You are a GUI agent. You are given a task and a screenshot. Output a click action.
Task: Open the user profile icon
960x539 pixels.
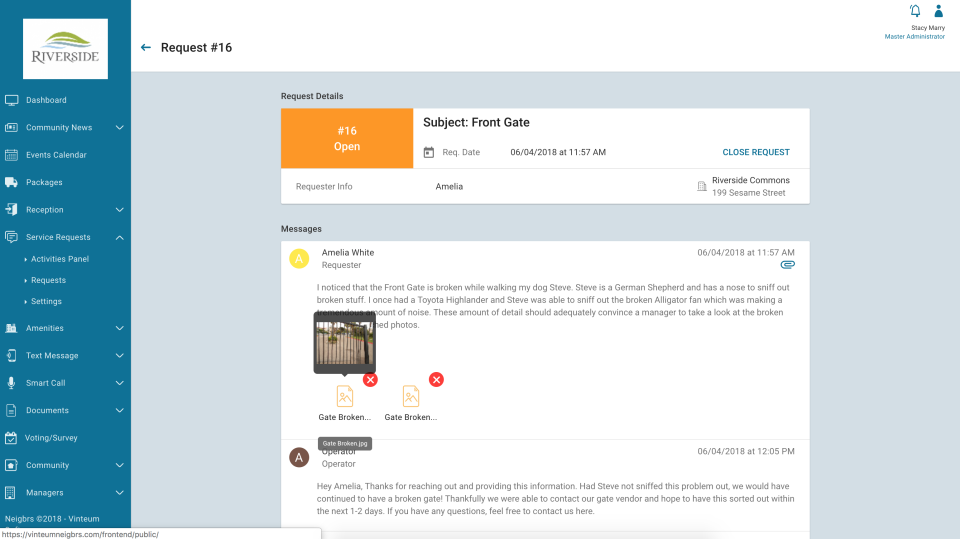(x=938, y=11)
